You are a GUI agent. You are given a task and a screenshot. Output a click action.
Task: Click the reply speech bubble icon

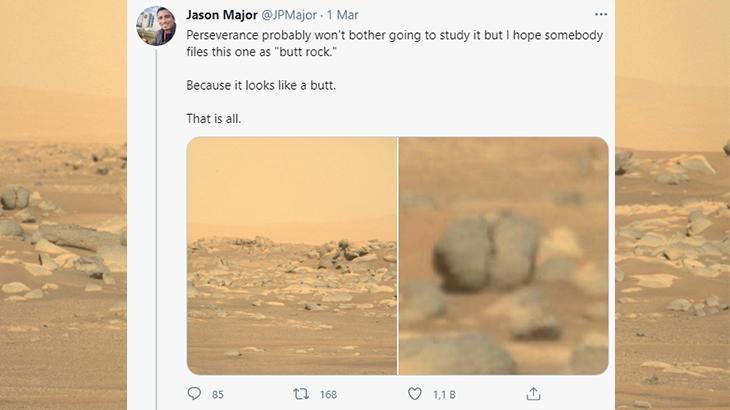[194, 394]
